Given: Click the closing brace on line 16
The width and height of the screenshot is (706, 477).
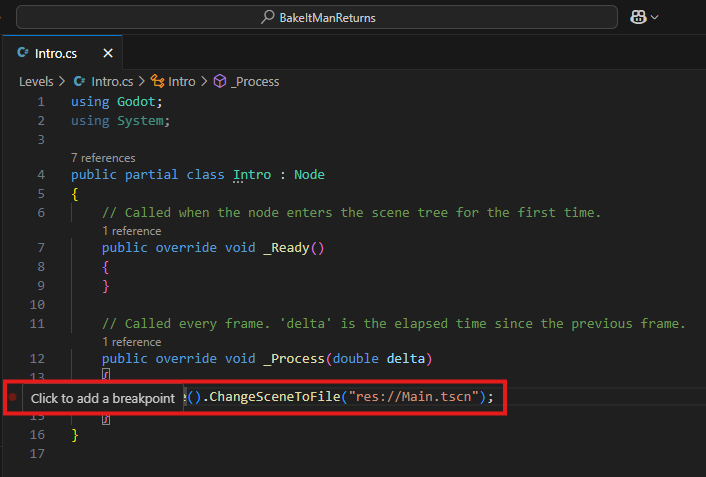Looking at the screenshot, I should [x=75, y=435].
